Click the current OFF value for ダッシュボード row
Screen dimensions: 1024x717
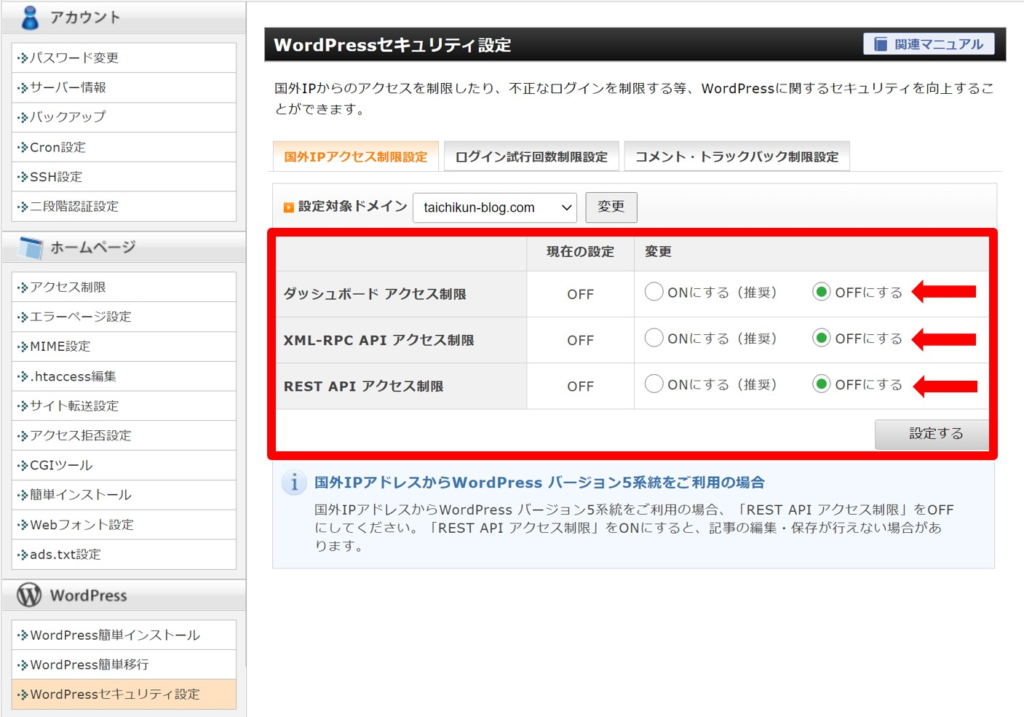click(x=581, y=295)
